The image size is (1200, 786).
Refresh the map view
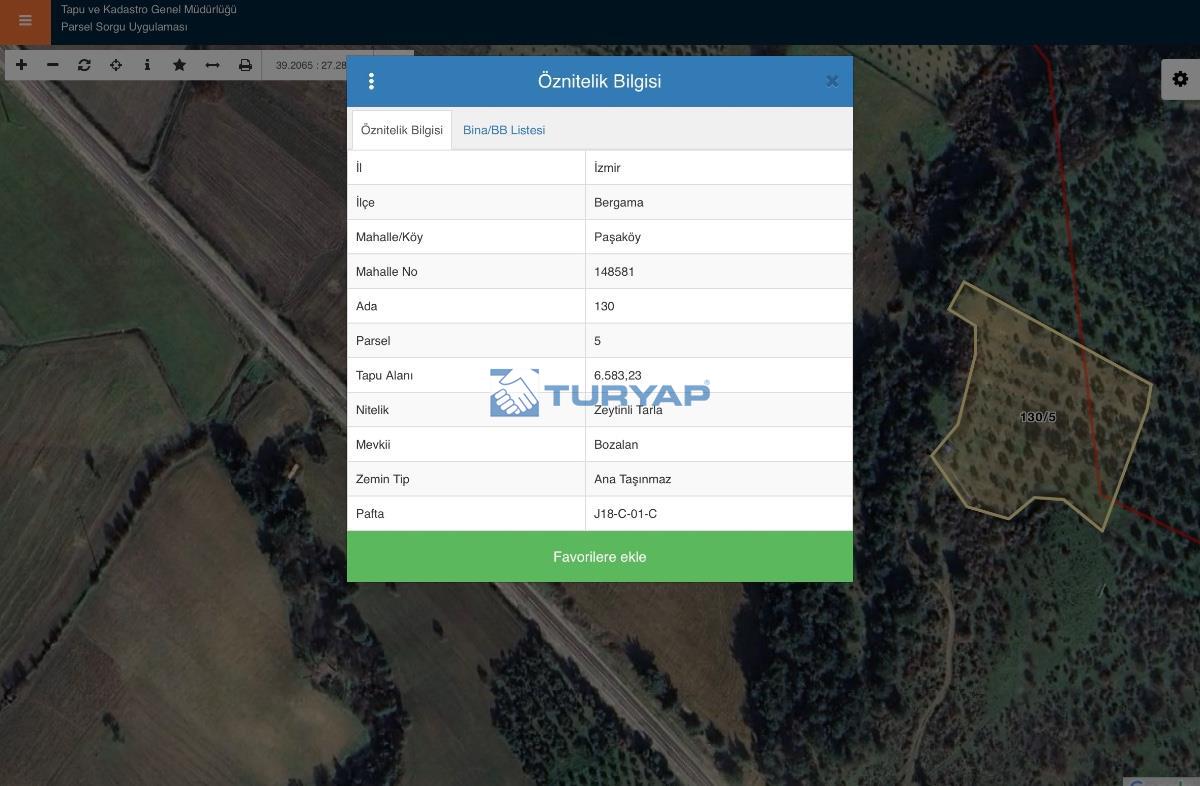click(x=84, y=65)
